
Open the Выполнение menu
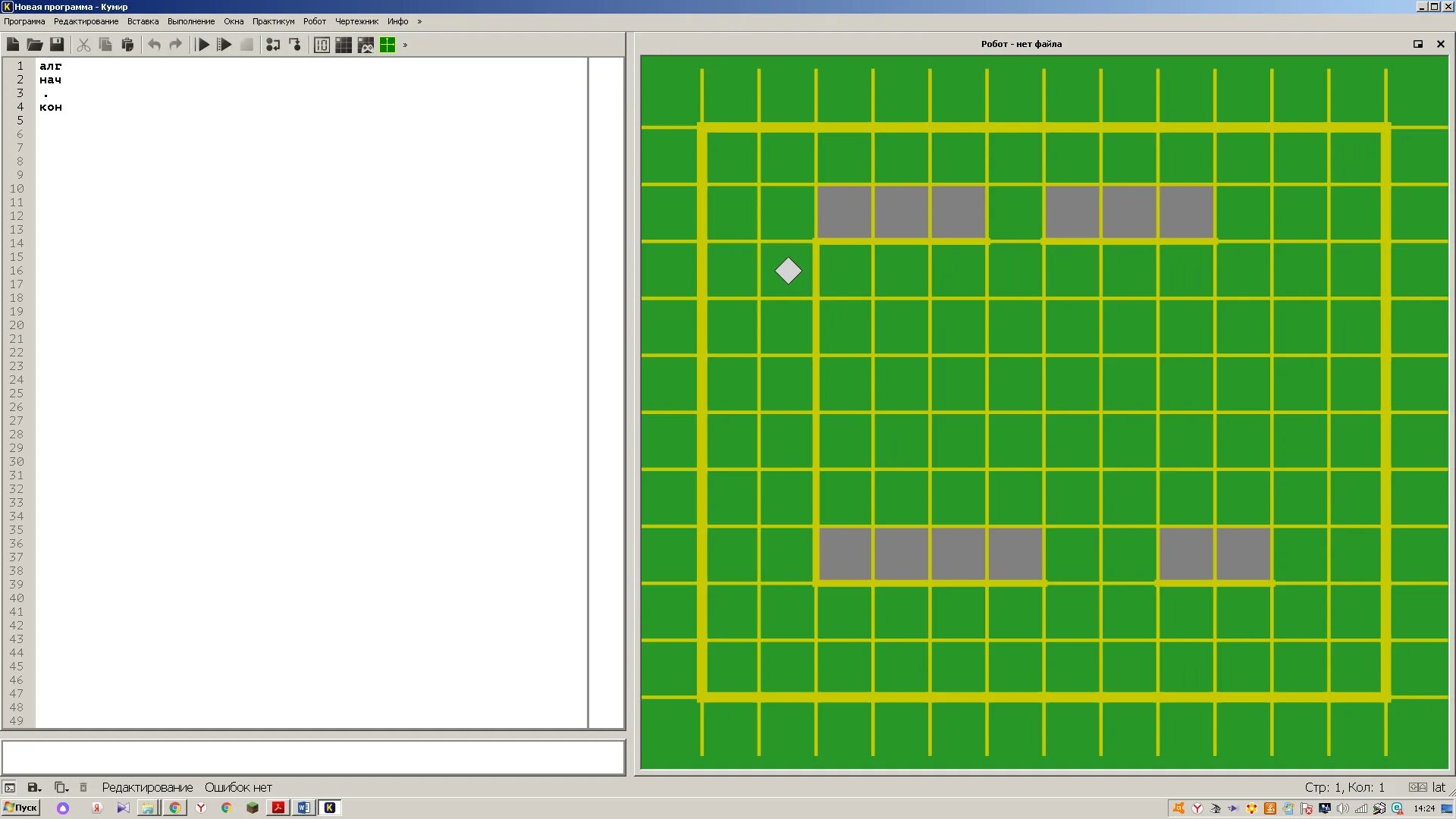pos(191,21)
